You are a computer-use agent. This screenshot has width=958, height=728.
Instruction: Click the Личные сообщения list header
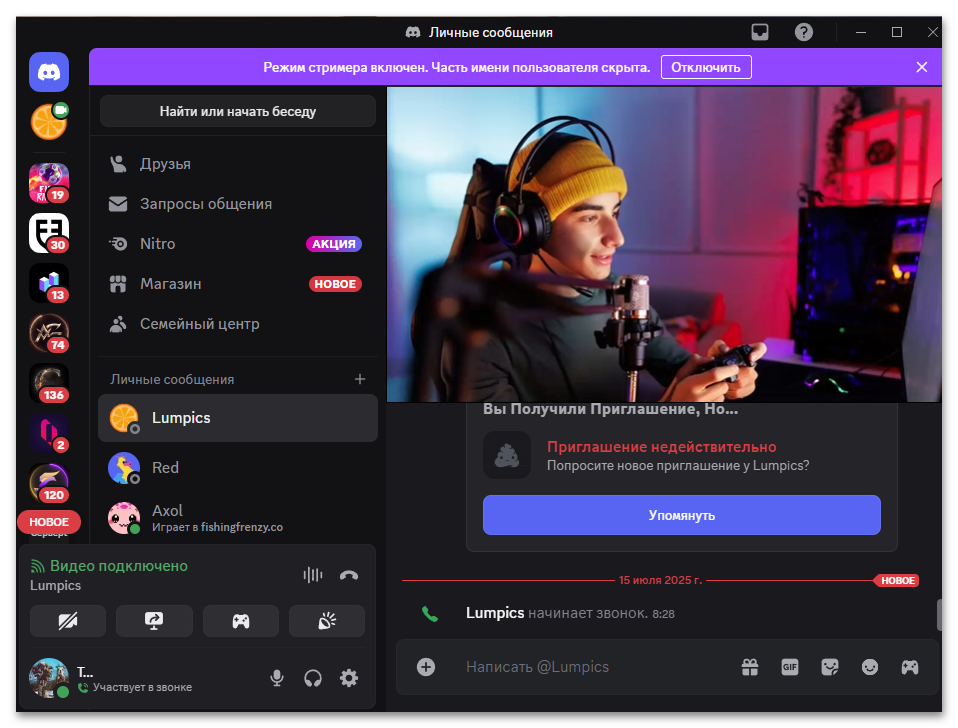(x=172, y=379)
